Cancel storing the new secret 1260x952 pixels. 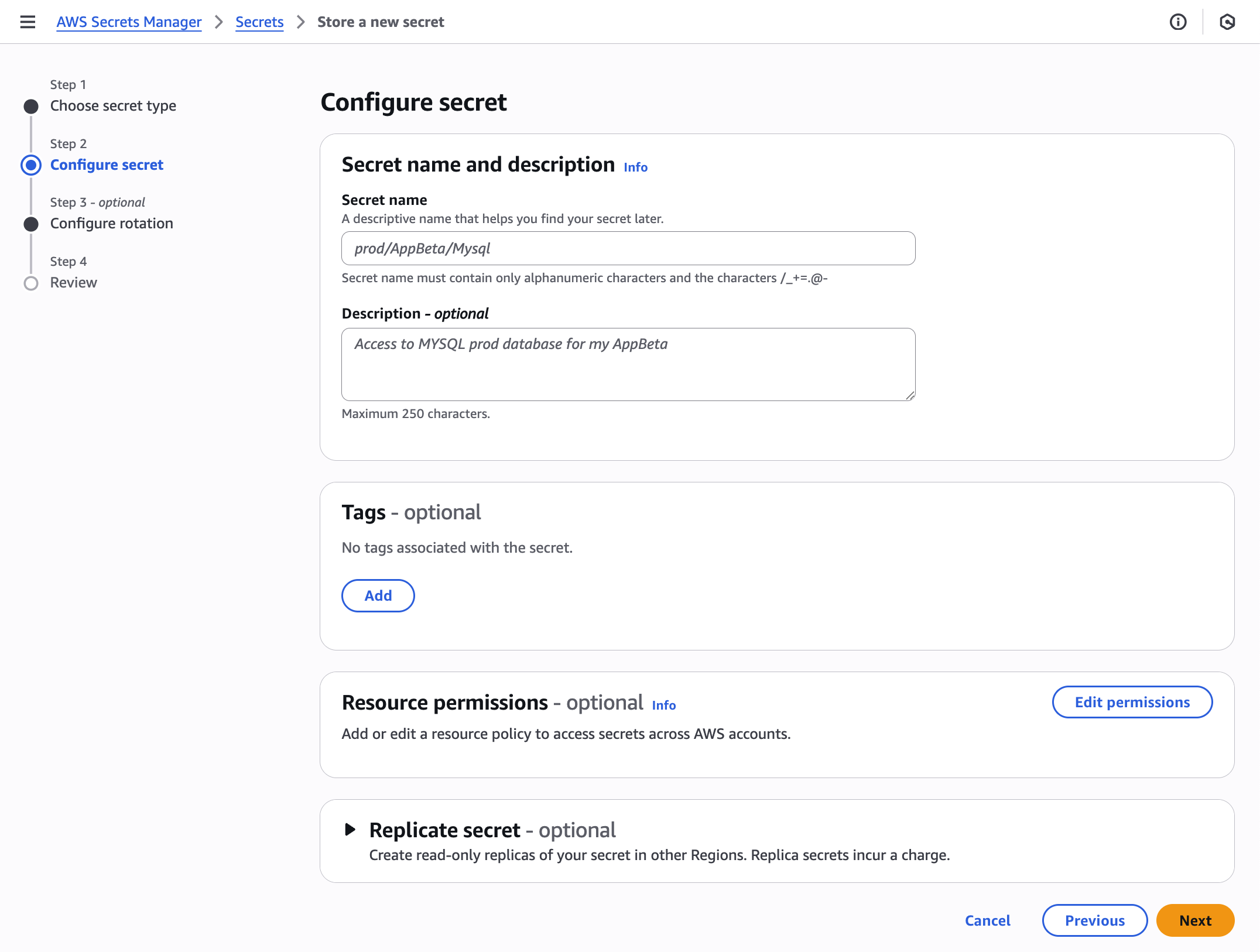(987, 920)
